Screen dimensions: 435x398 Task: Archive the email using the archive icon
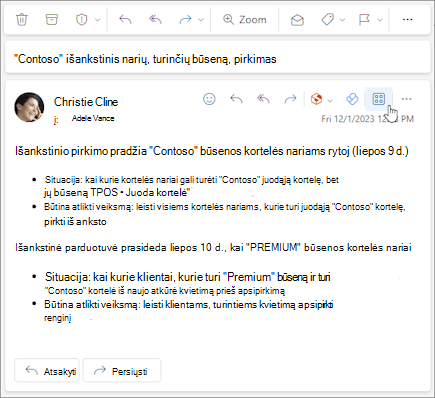[x=51, y=19]
